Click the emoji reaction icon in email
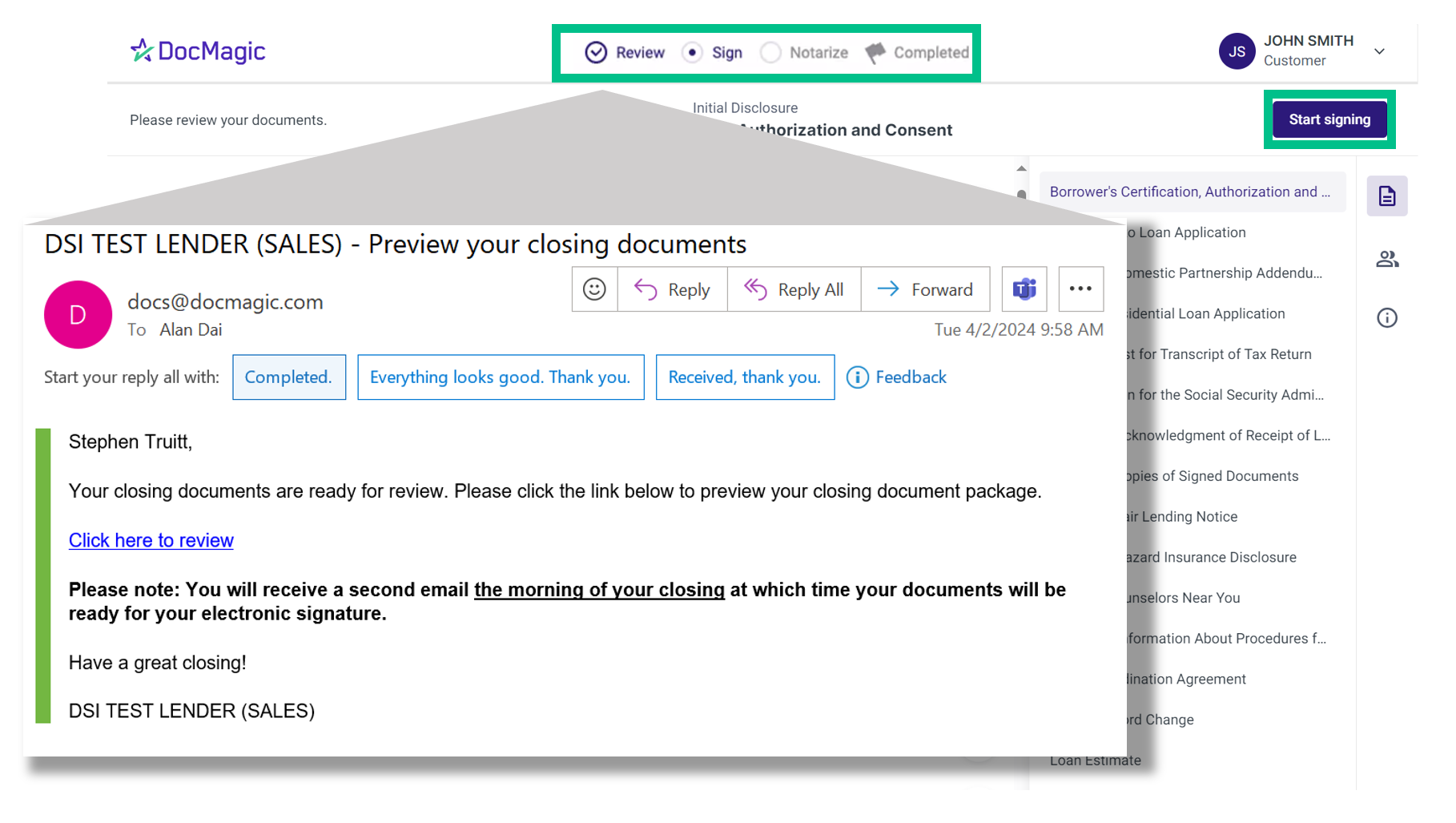Screen dimensions: 1456x823 (x=594, y=289)
